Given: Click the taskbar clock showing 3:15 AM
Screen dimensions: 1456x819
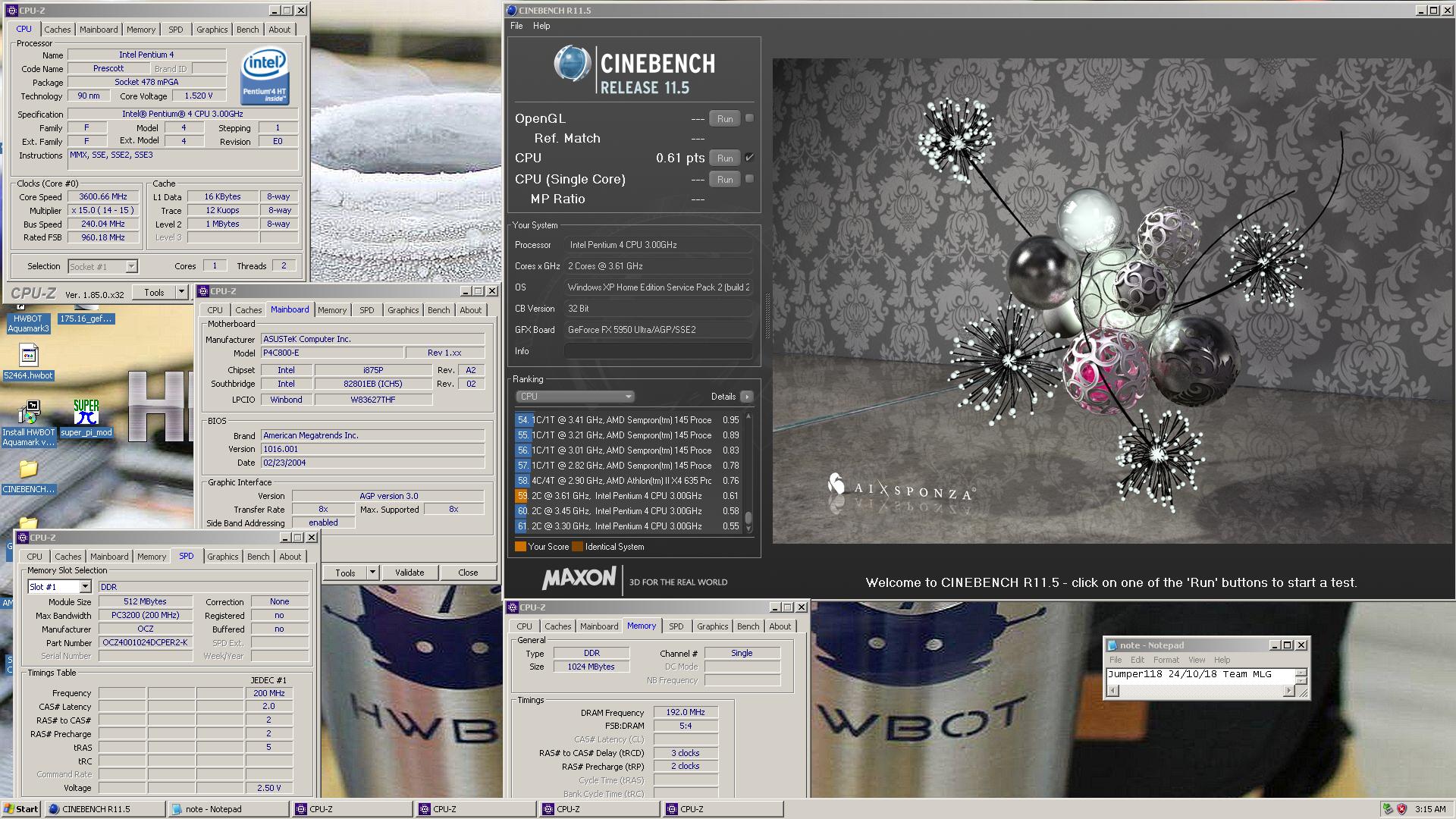Looking at the screenshot, I should (x=1429, y=809).
